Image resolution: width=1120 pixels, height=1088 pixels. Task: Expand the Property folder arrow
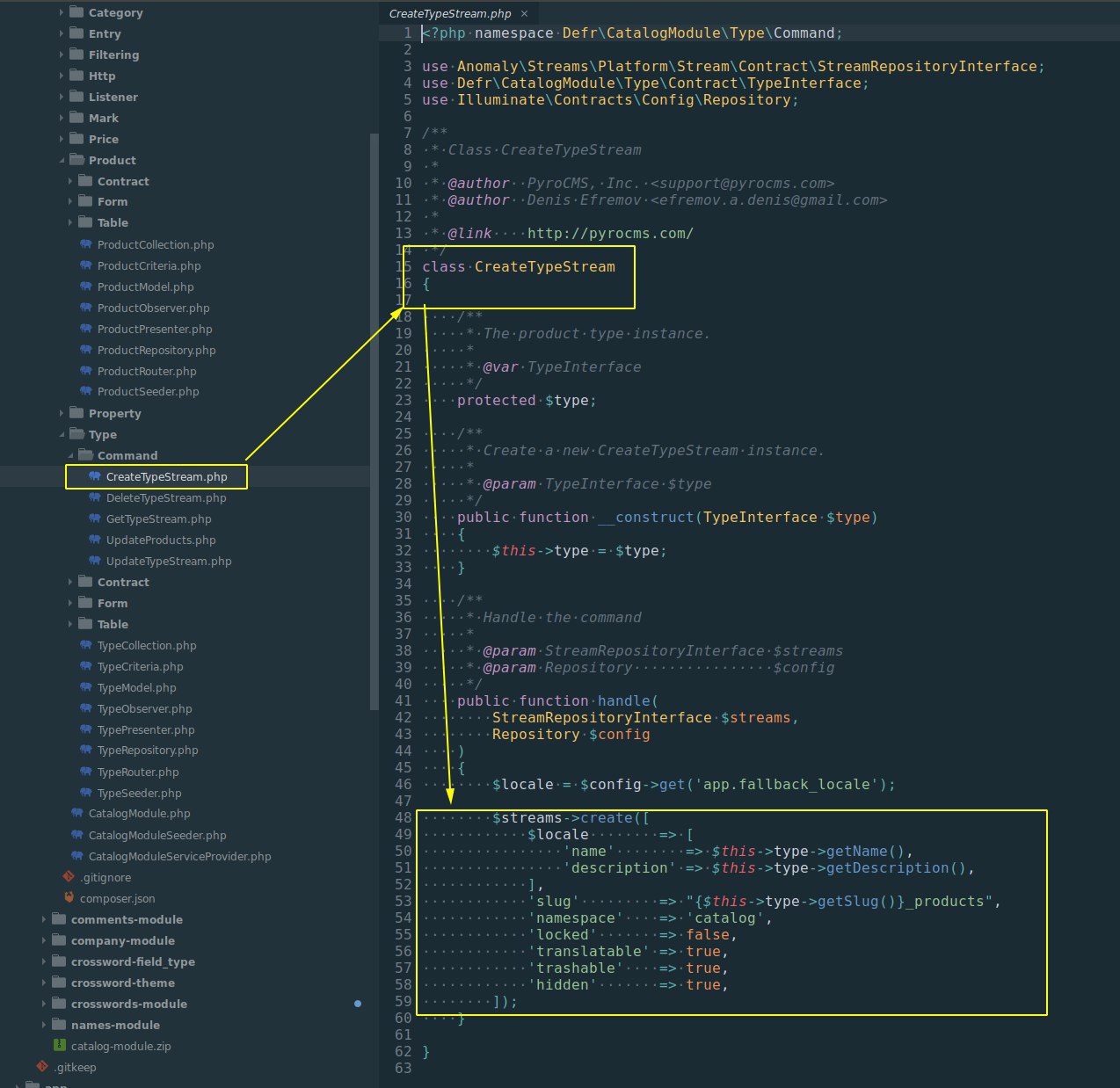coord(62,413)
